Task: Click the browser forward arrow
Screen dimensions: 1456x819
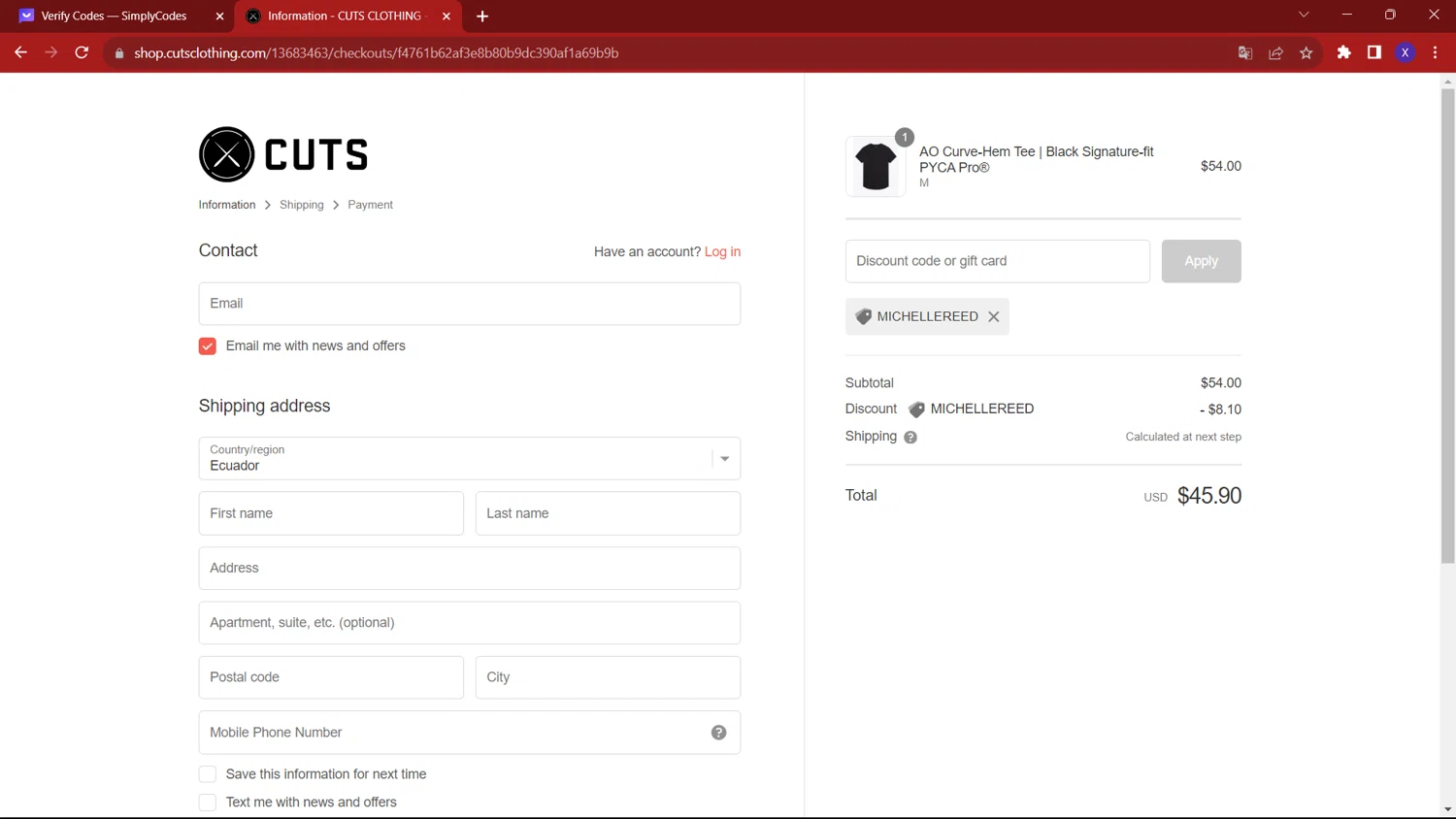Action: tap(51, 52)
